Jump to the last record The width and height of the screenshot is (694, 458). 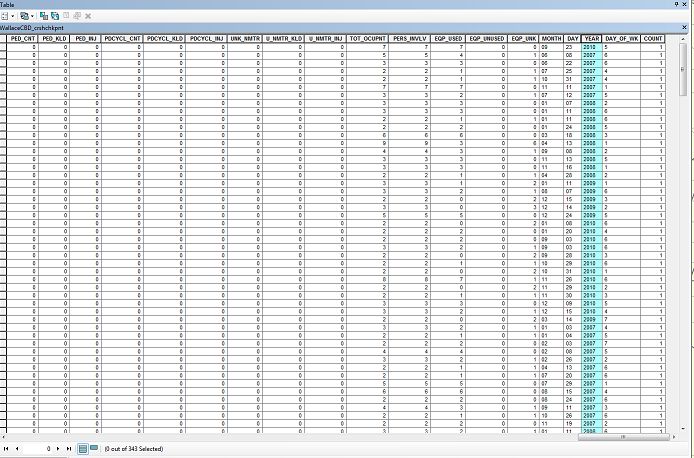[x=69, y=449]
